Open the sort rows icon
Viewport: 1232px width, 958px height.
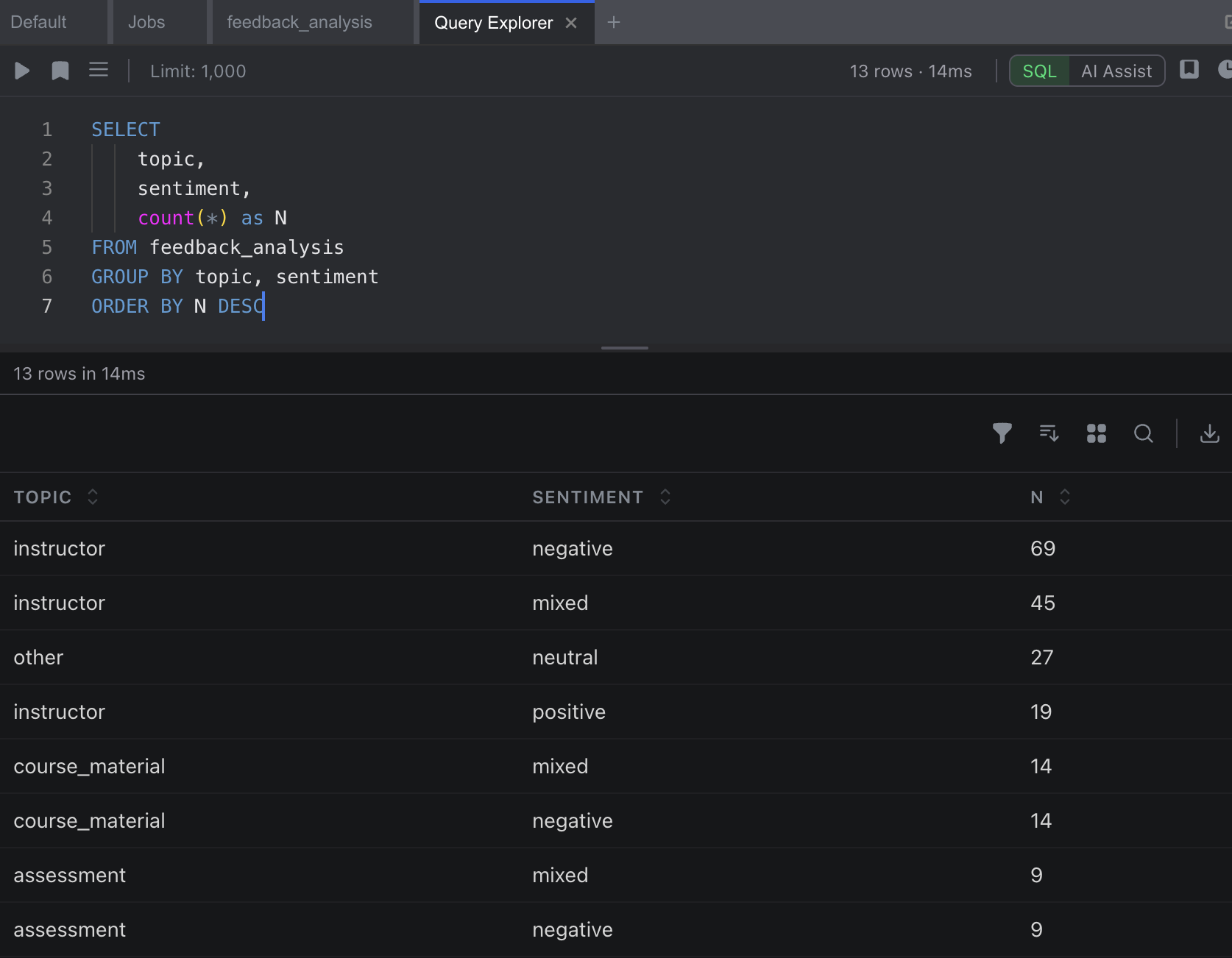tap(1049, 433)
